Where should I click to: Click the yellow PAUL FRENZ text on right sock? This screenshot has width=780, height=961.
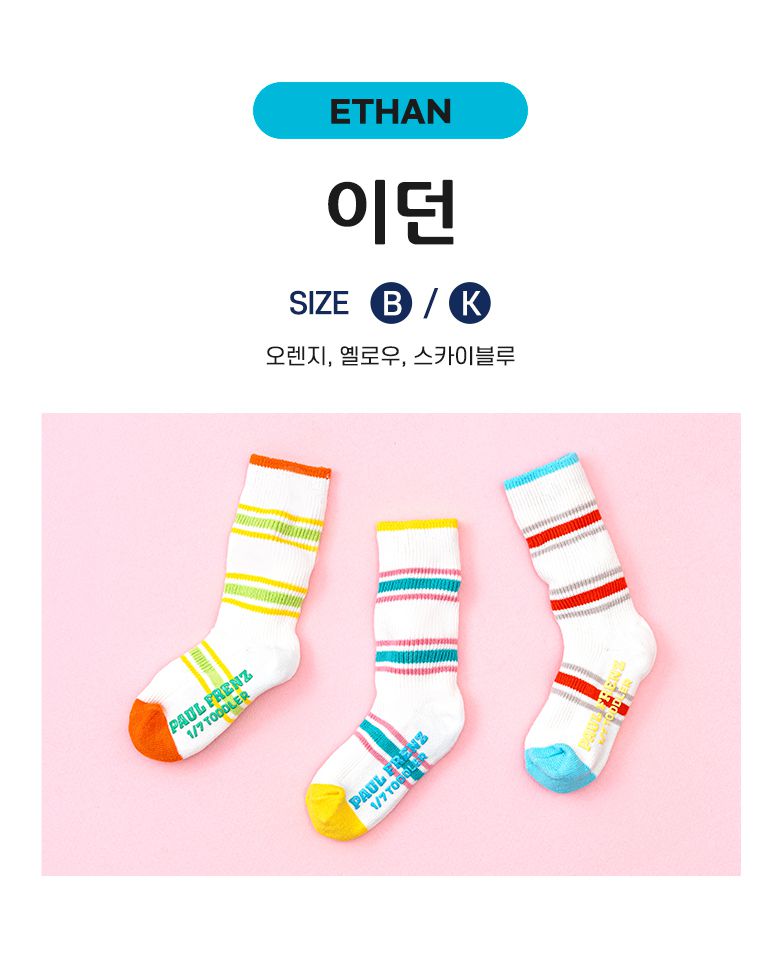(604, 705)
